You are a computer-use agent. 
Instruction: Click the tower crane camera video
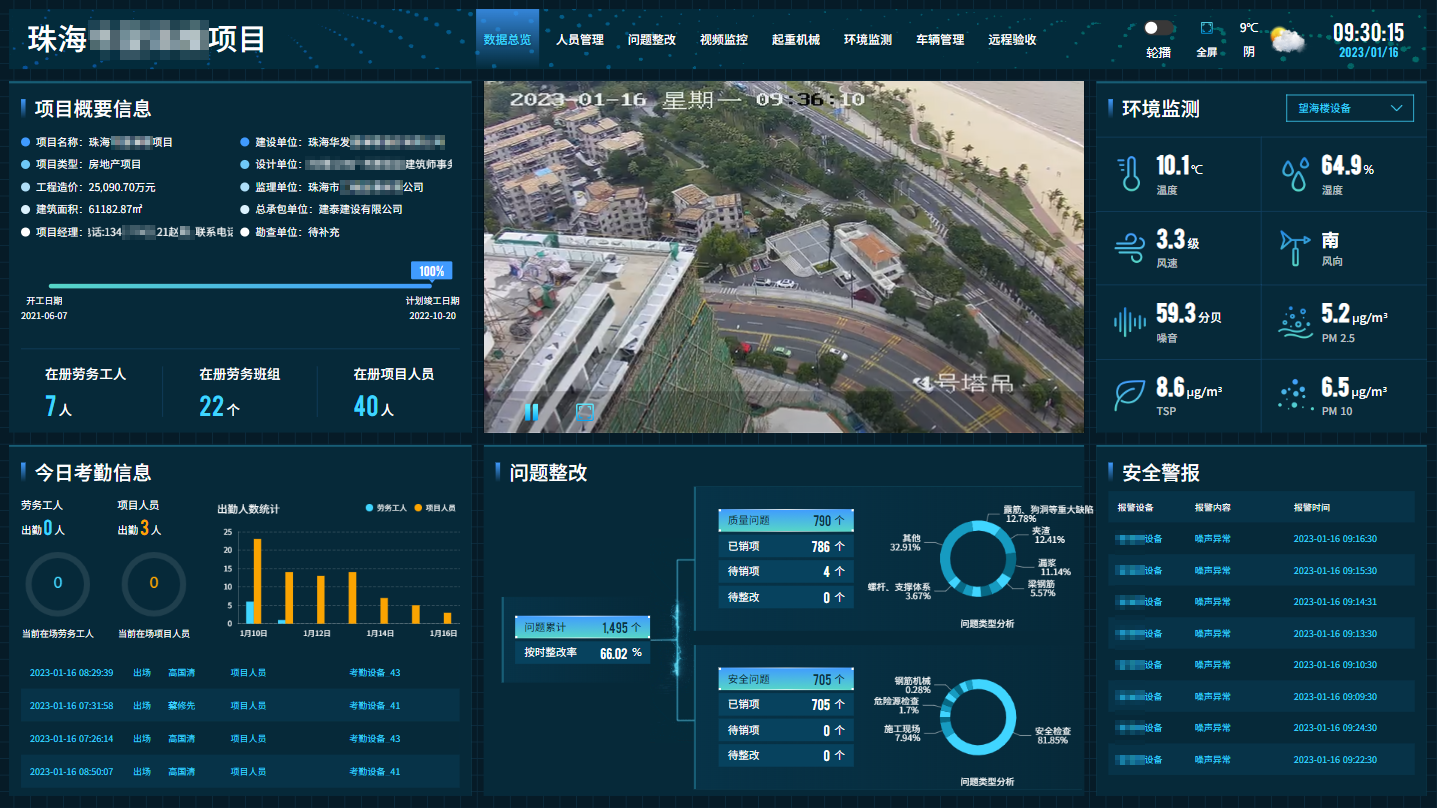[784, 257]
